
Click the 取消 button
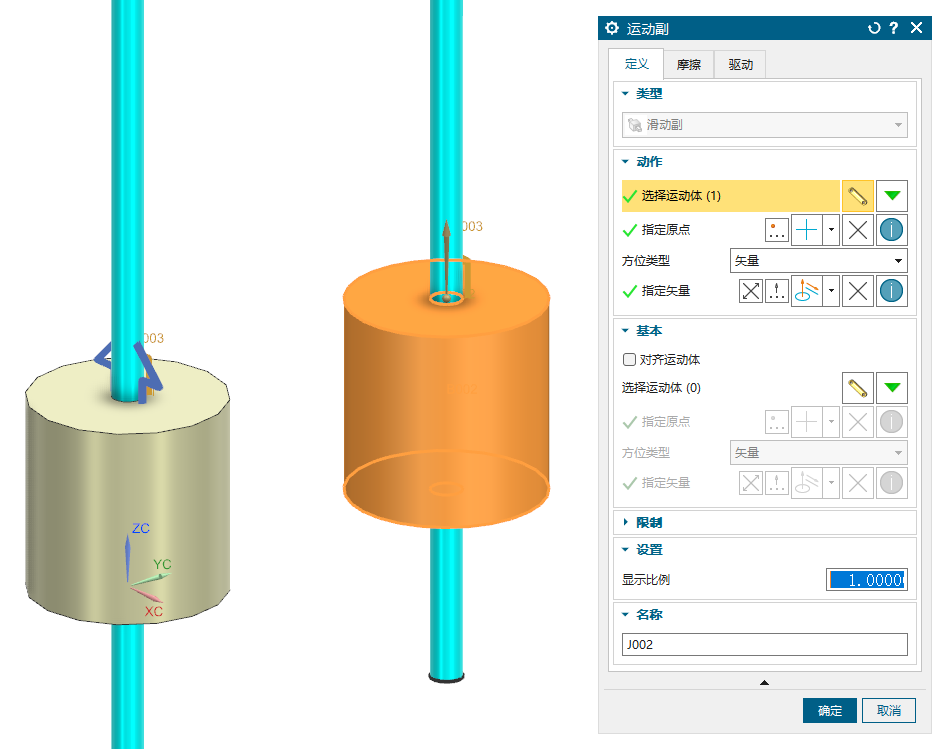888,710
